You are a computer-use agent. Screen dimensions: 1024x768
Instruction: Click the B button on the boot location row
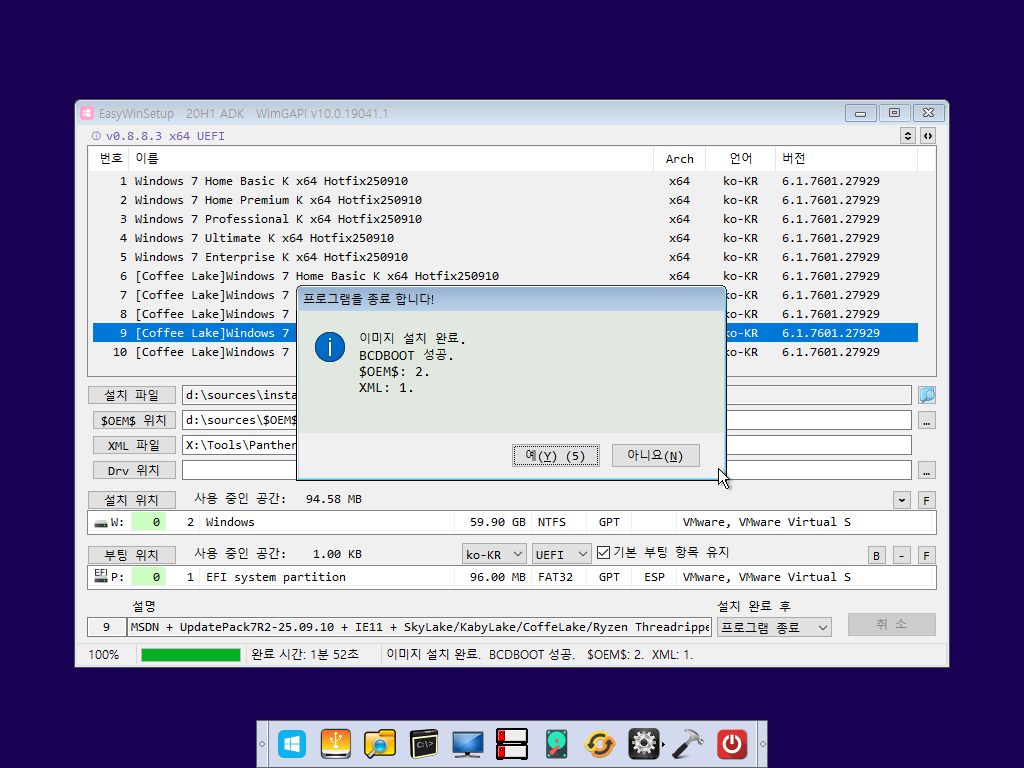pyautogui.click(x=876, y=556)
